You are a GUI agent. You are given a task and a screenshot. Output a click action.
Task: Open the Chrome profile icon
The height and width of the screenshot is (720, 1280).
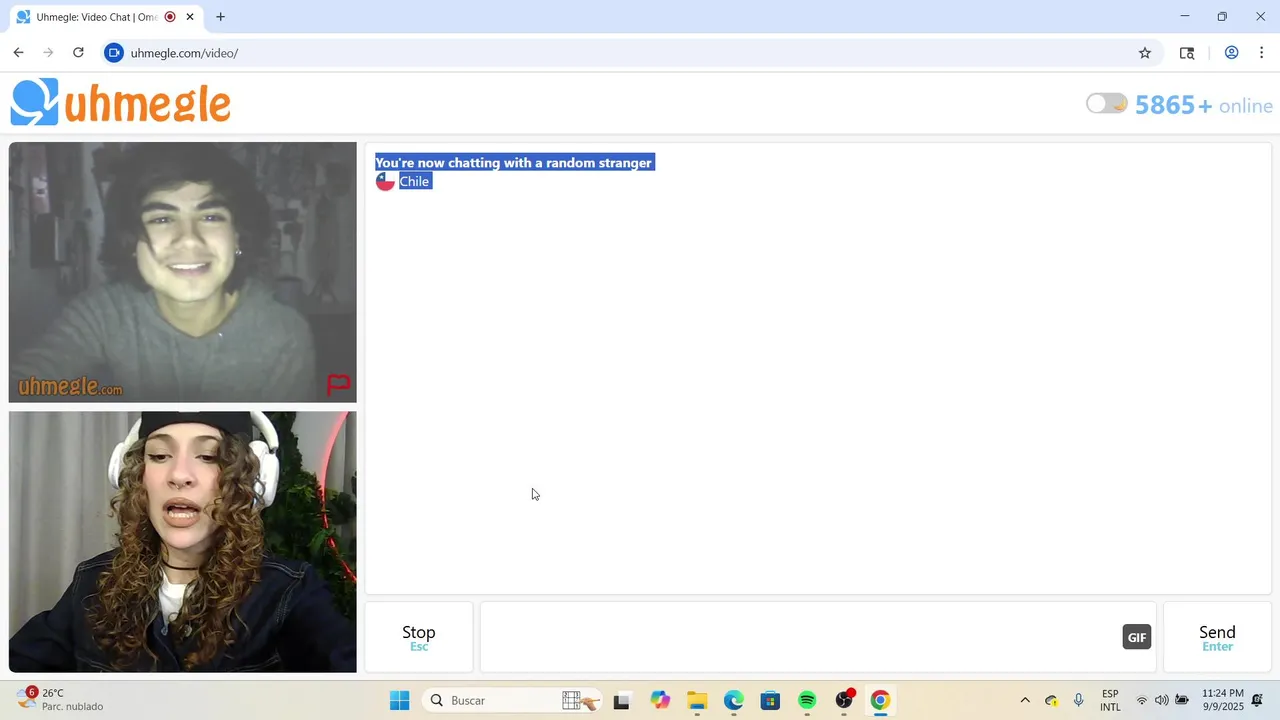coord(1232,53)
